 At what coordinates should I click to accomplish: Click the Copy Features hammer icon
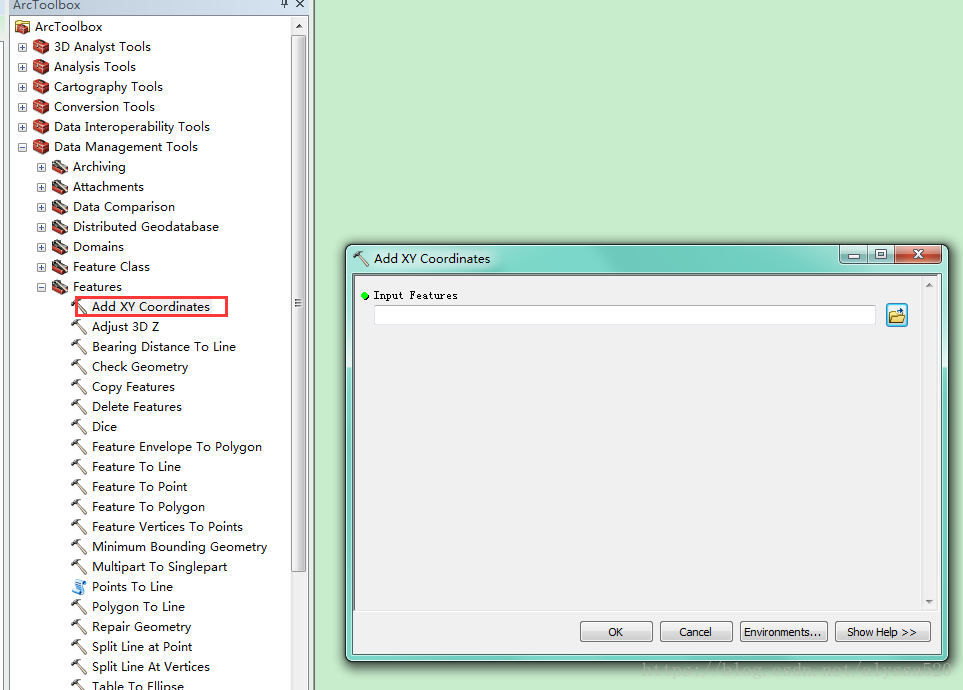click(x=79, y=387)
